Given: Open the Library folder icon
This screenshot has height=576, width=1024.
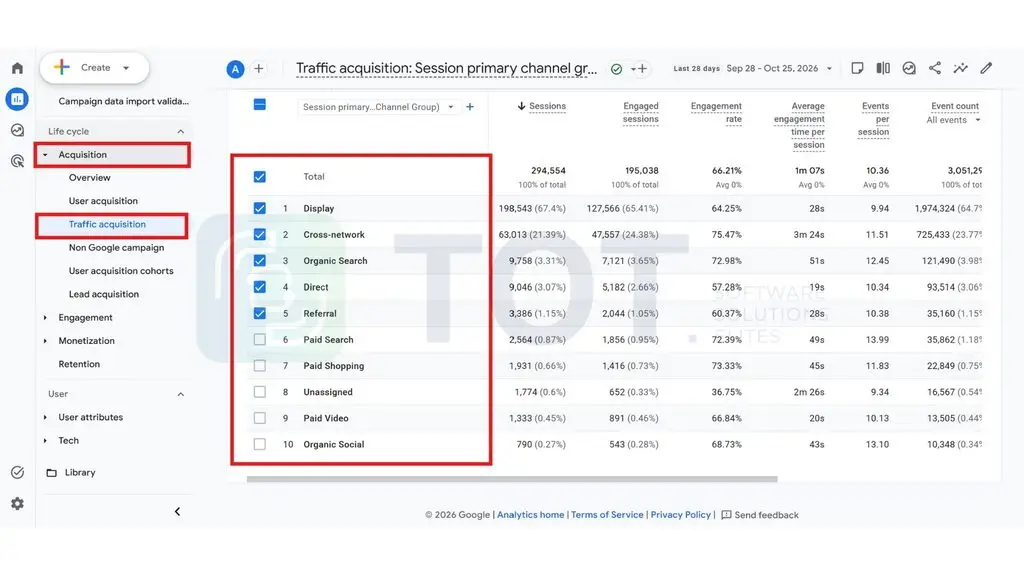Looking at the screenshot, I should 52,472.
